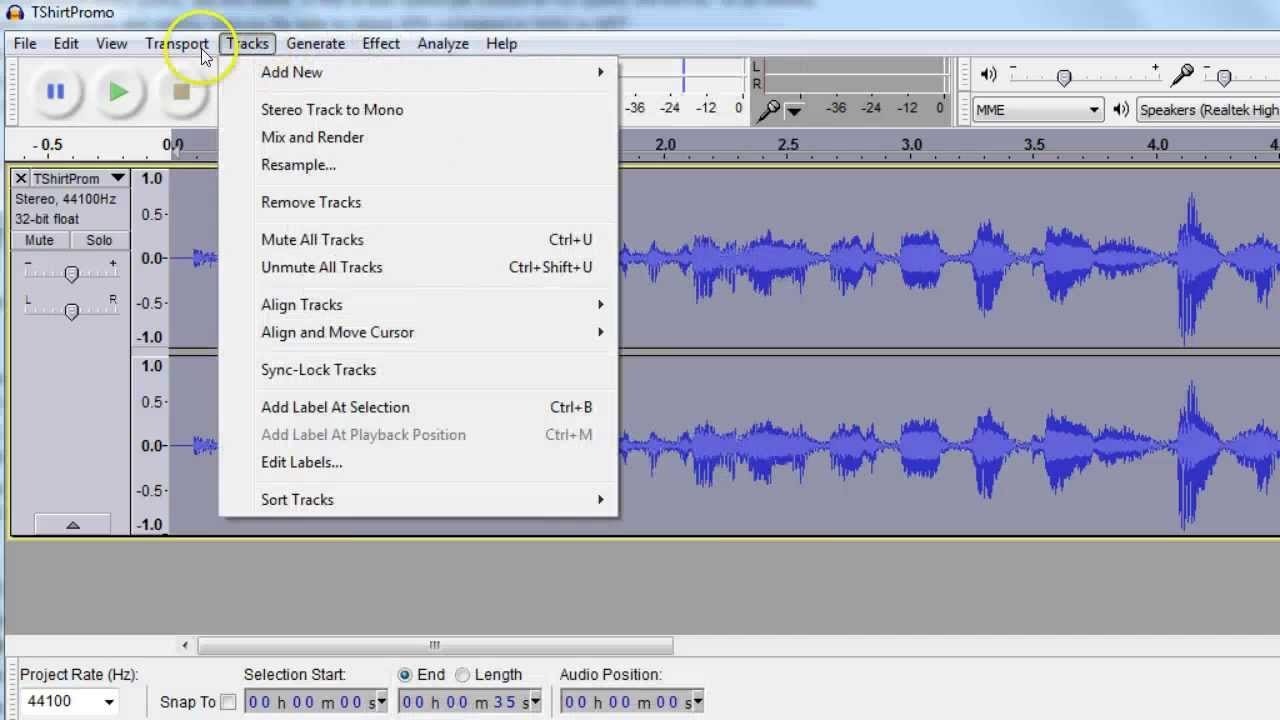Open the Effect menu

pyautogui.click(x=381, y=44)
